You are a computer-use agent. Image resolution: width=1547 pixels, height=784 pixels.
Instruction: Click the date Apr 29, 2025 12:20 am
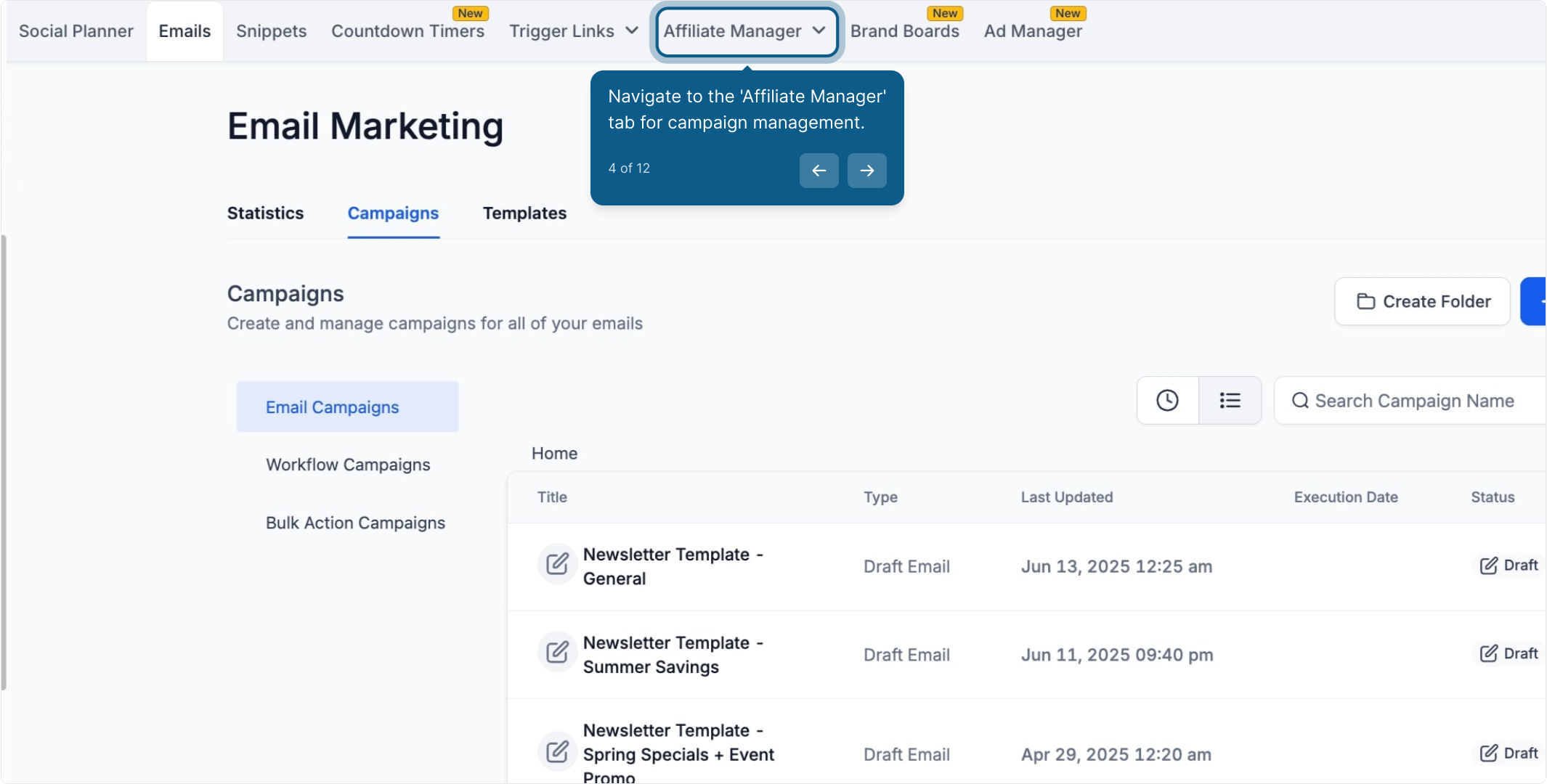1116,755
